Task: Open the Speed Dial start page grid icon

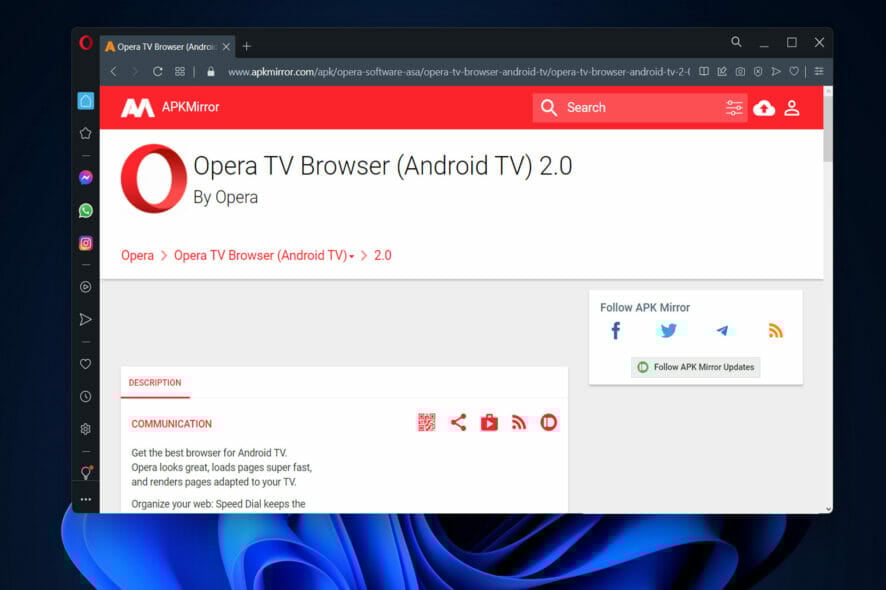Action: [x=180, y=71]
